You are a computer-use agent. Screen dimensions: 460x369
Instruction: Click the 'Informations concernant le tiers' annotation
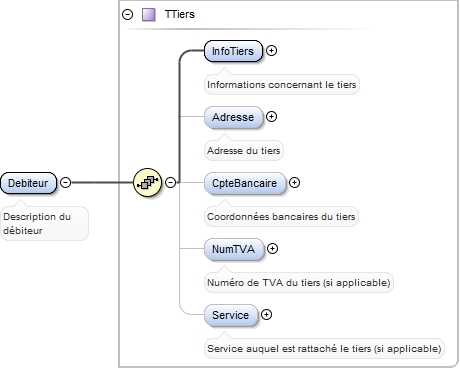[x=282, y=85]
